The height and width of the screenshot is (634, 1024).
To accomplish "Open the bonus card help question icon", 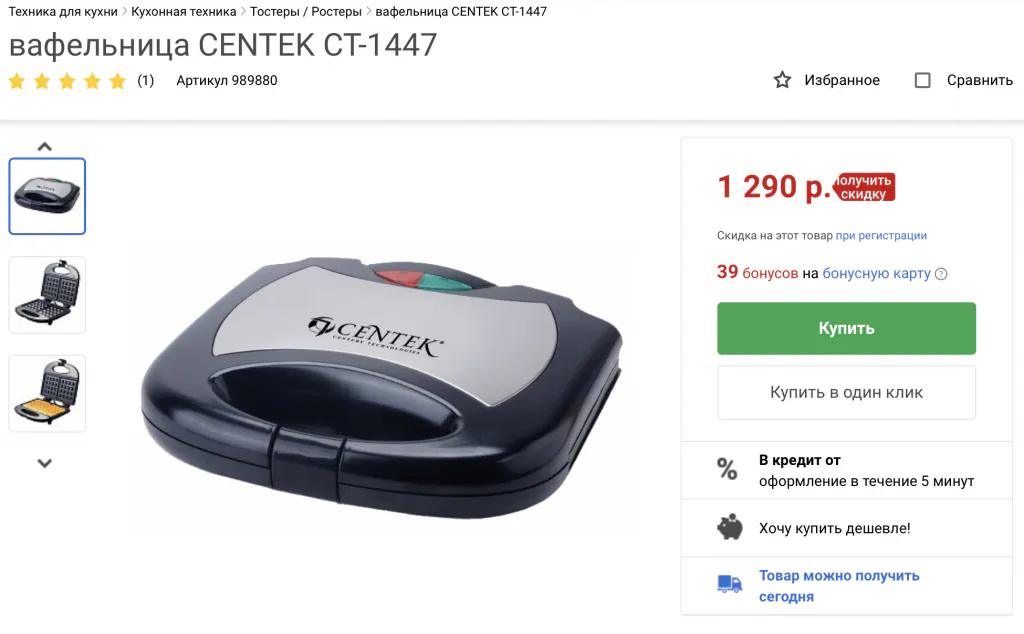I will pos(940,274).
